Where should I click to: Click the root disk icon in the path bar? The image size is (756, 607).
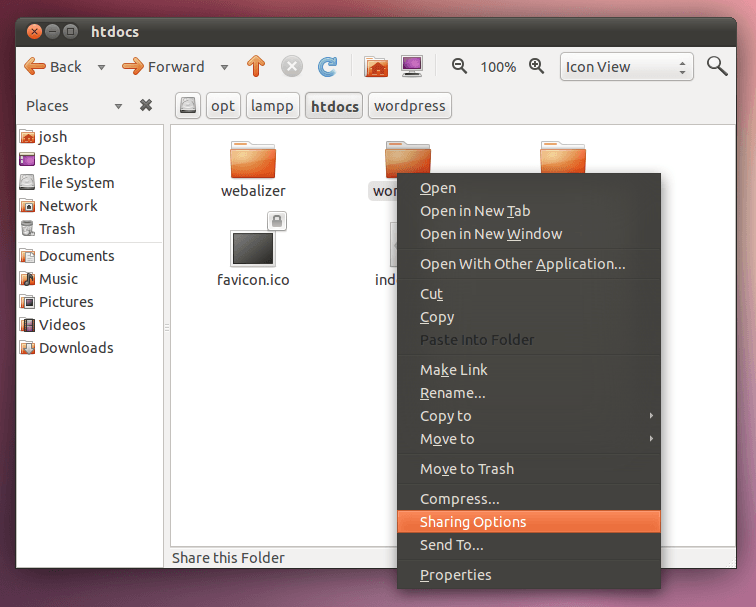click(188, 106)
